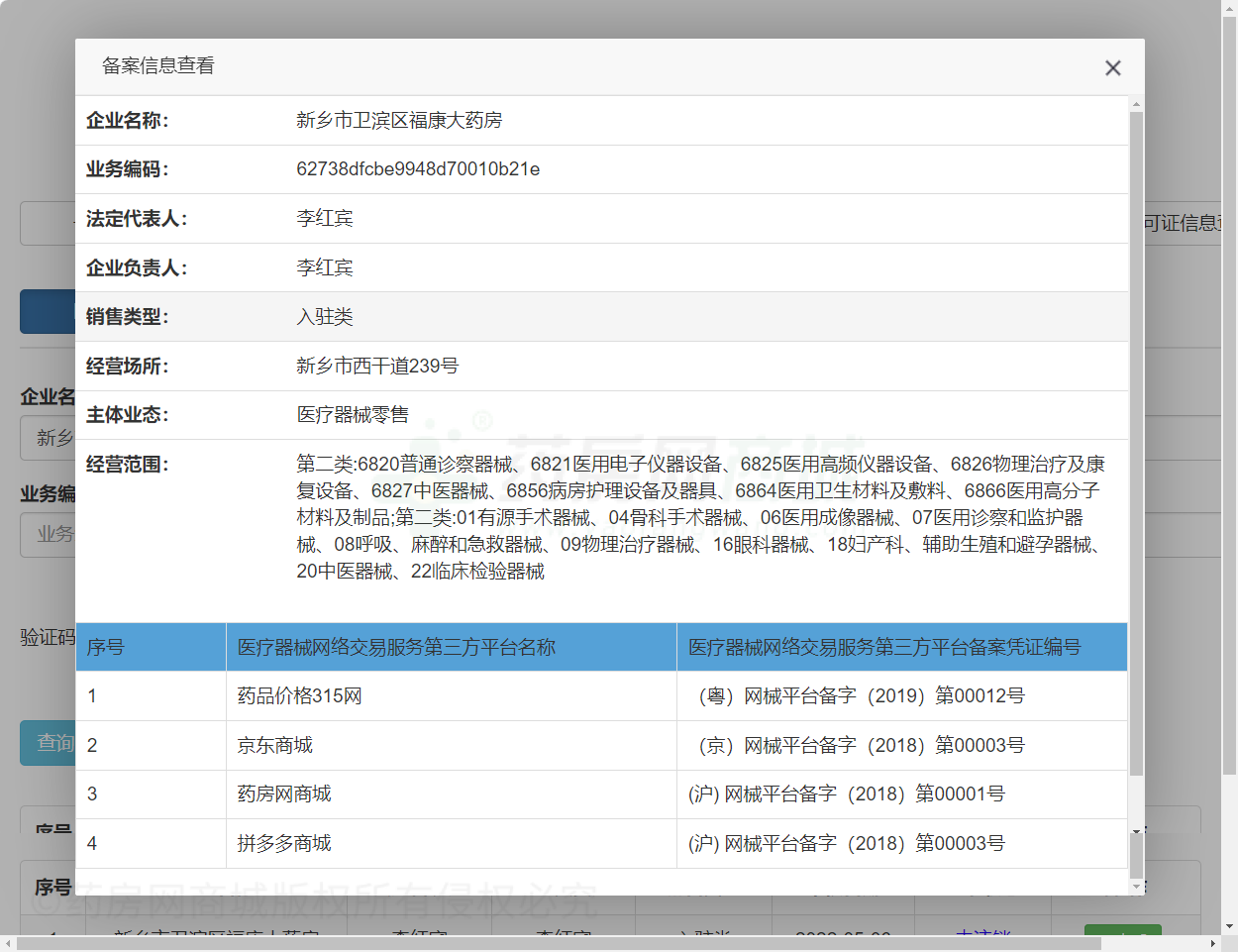
Task: Click the 第三方平台备案凭证编号 column header
Action: point(883,647)
